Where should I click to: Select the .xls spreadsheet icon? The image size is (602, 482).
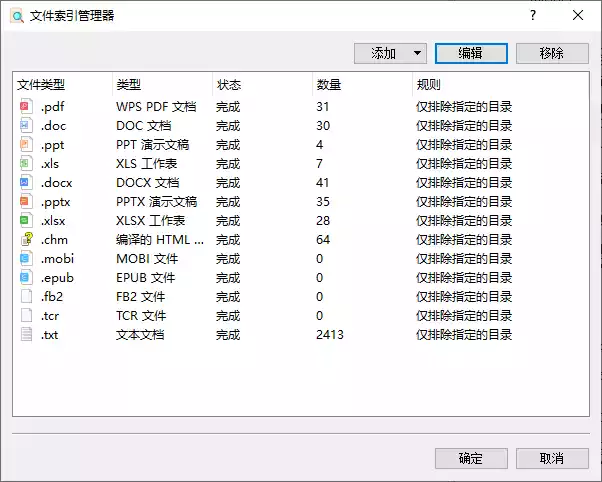pos(27,164)
